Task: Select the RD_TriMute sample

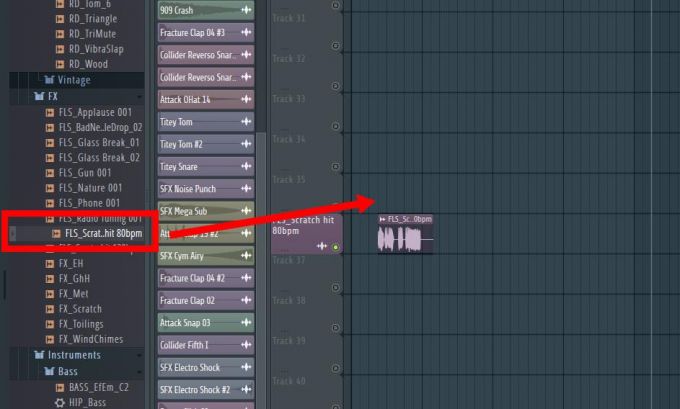Action: [92, 34]
